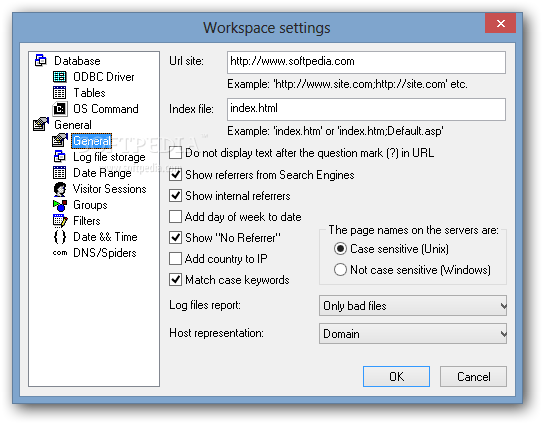The width and height of the screenshot is (543, 424).
Task: Click the Filters pencil icon
Action: tap(60, 221)
